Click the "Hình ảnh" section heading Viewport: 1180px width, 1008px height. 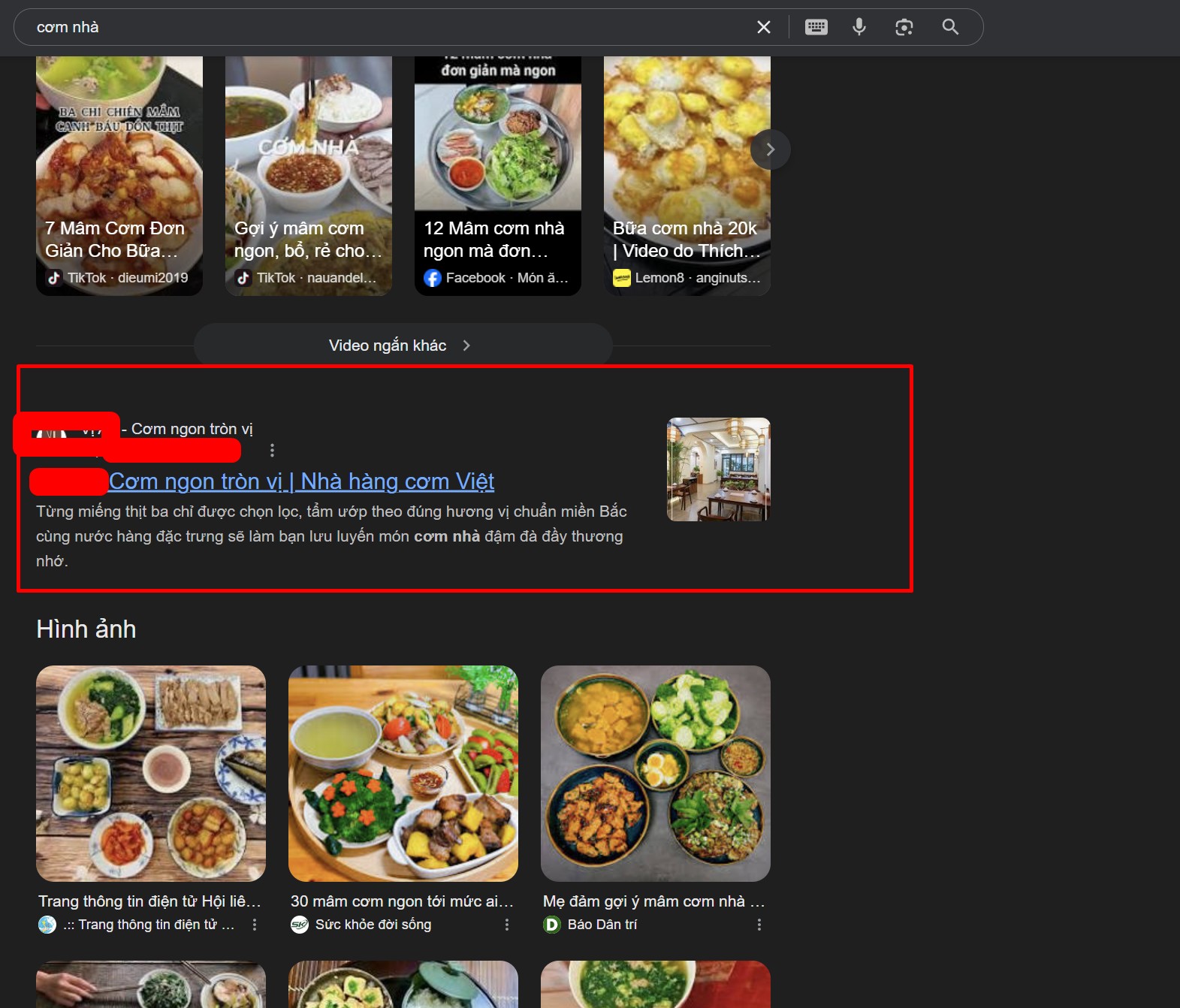click(86, 629)
